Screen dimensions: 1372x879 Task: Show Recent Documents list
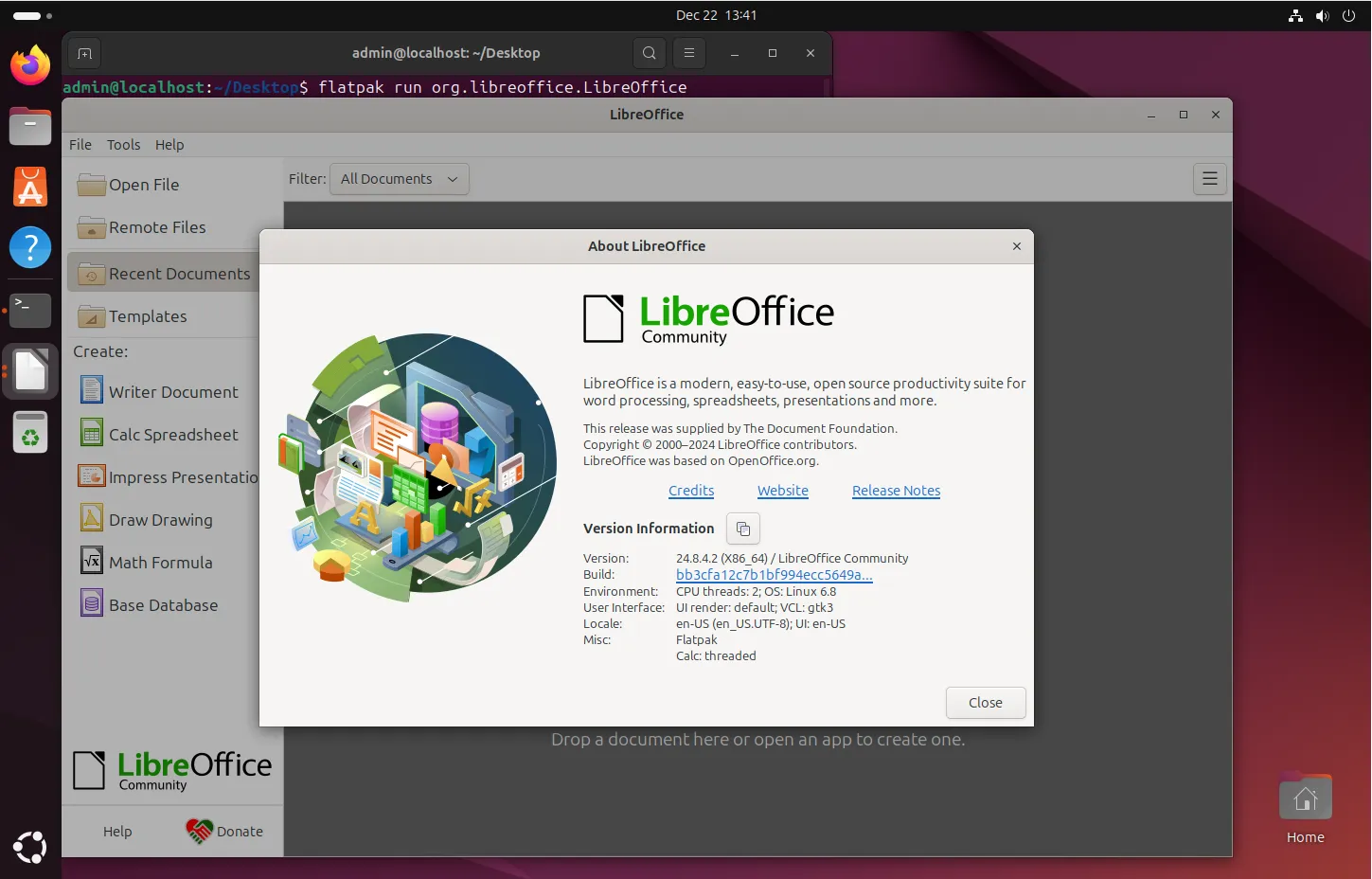(x=163, y=274)
